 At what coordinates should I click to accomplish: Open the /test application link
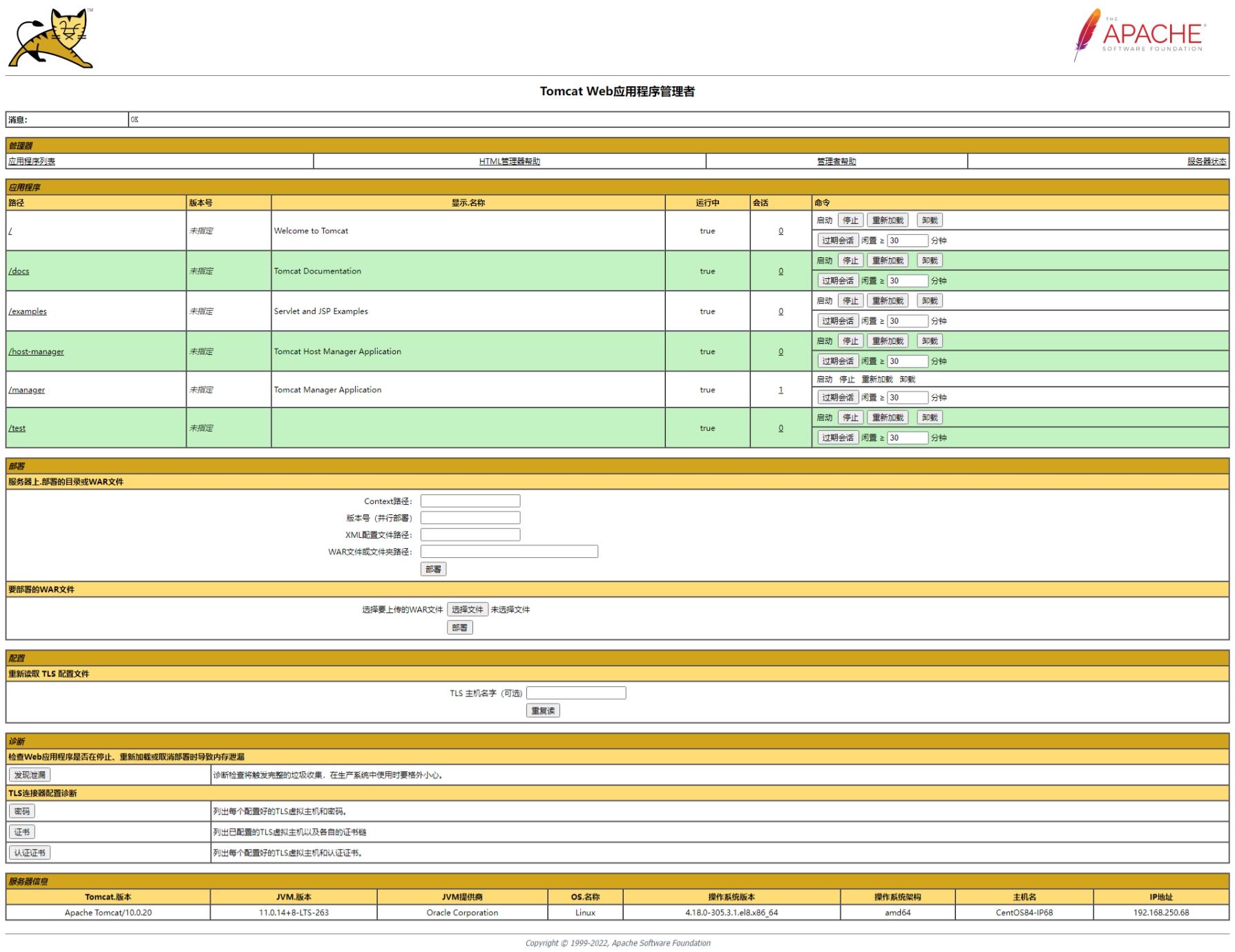pos(17,428)
